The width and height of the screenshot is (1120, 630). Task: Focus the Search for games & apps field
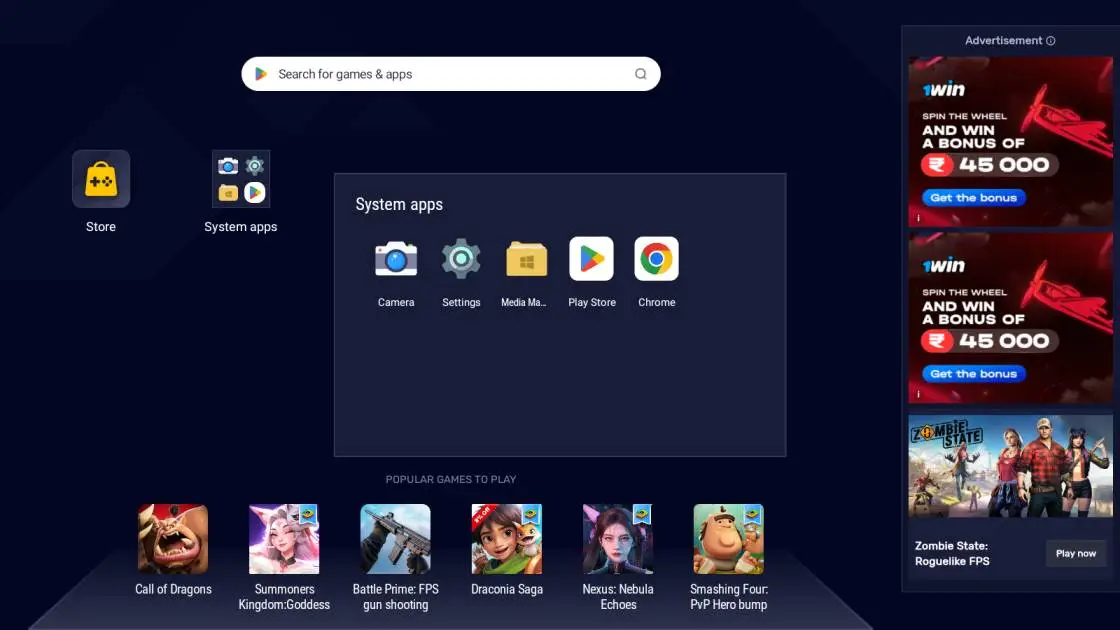click(x=451, y=74)
